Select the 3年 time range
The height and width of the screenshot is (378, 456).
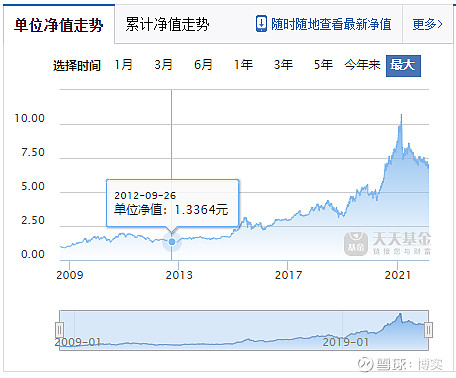click(283, 65)
